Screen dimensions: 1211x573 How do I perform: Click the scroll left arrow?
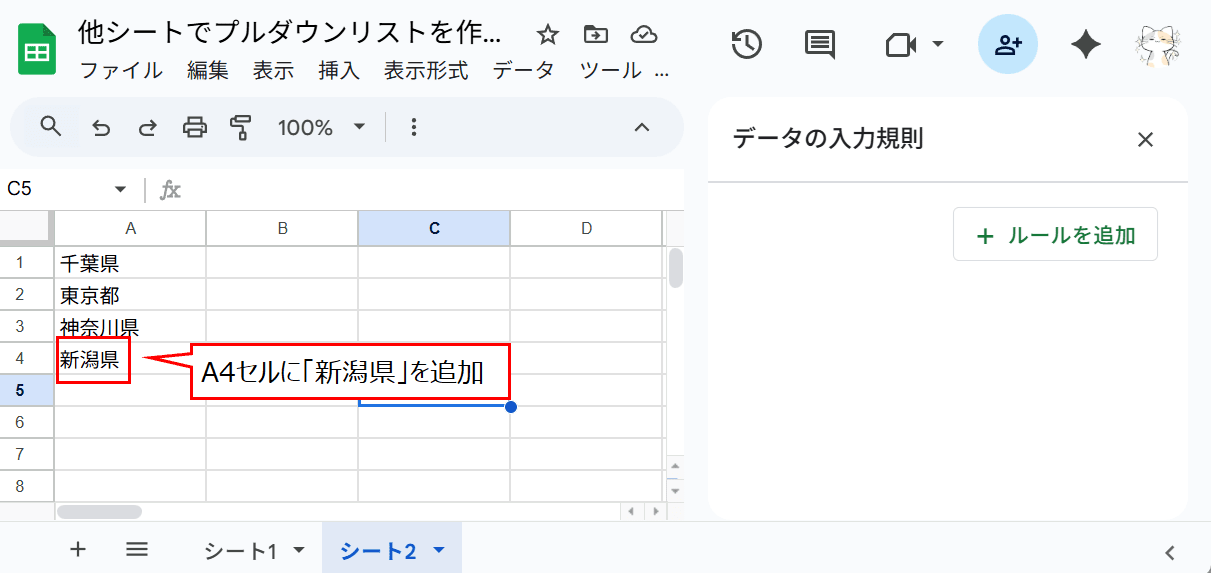[x=631, y=512]
